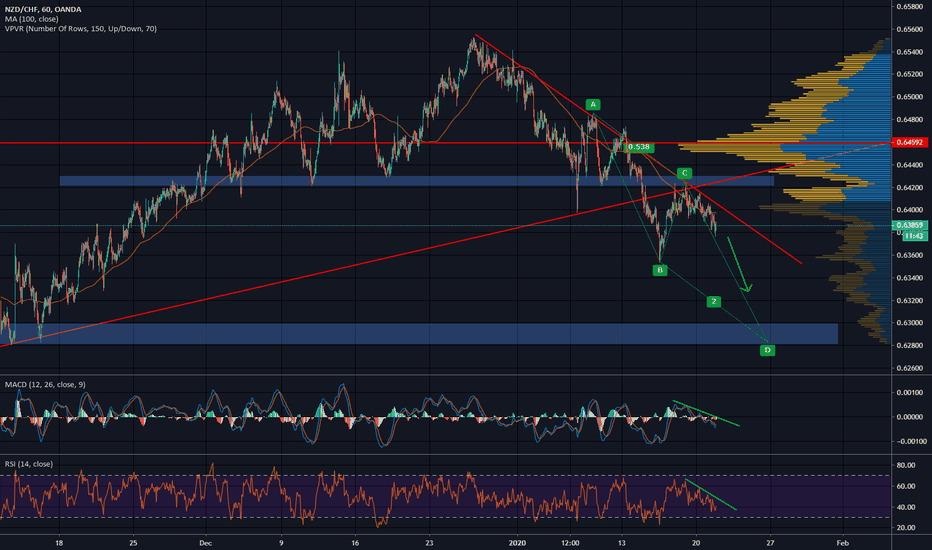Click the 11:43 candle countdown label

(x=911, y=235)
